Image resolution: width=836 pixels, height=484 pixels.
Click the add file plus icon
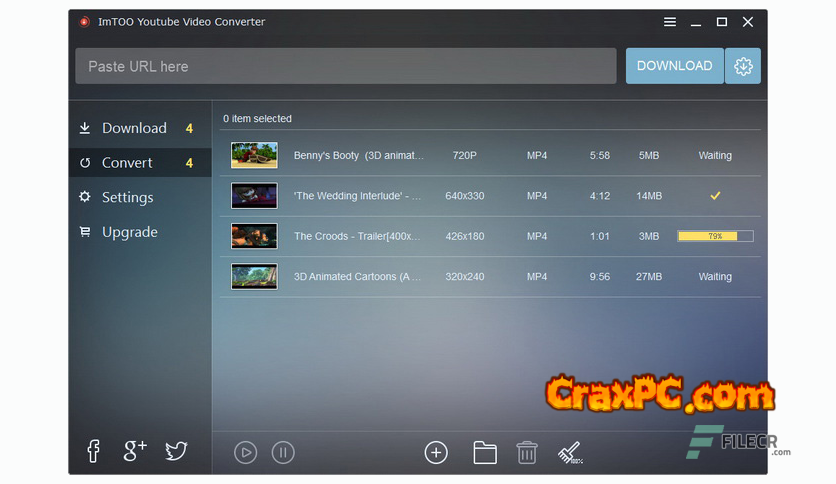[x=436, y=453]
